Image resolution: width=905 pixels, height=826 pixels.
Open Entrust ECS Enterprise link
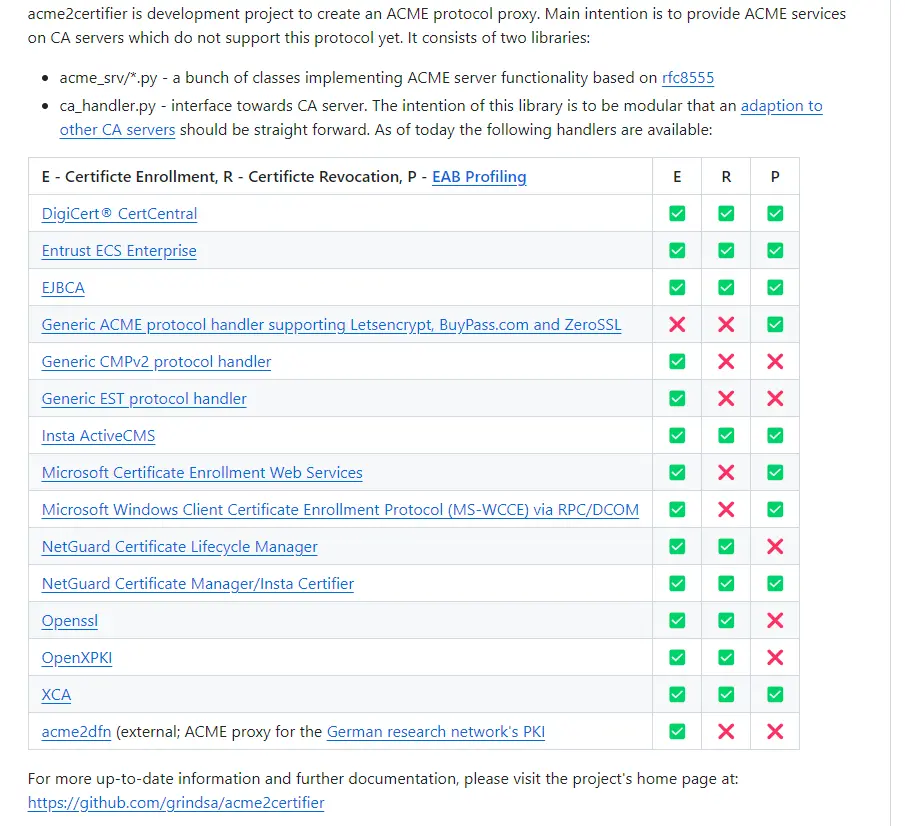pos(121,251)
